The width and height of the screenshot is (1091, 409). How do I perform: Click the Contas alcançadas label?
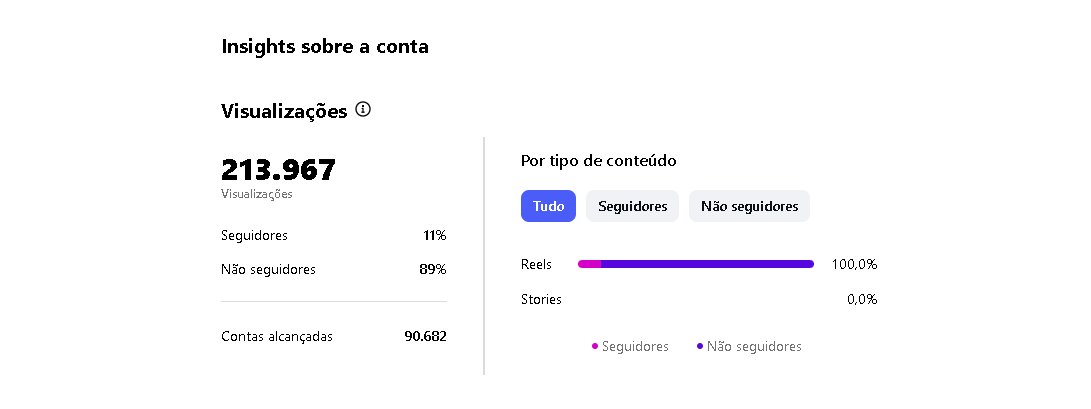pos(277,336)
